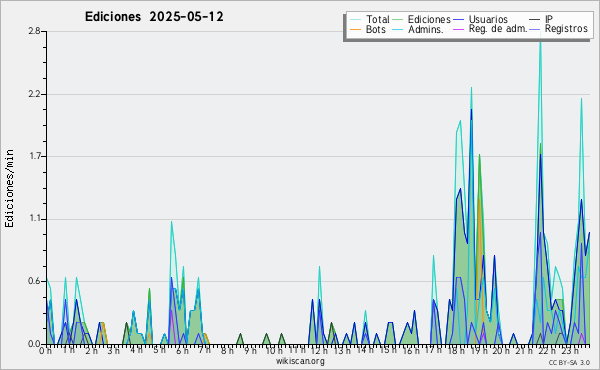Click the 22 h x-axis label
Viewport: 600px width, 370px height.
(547, 351)
